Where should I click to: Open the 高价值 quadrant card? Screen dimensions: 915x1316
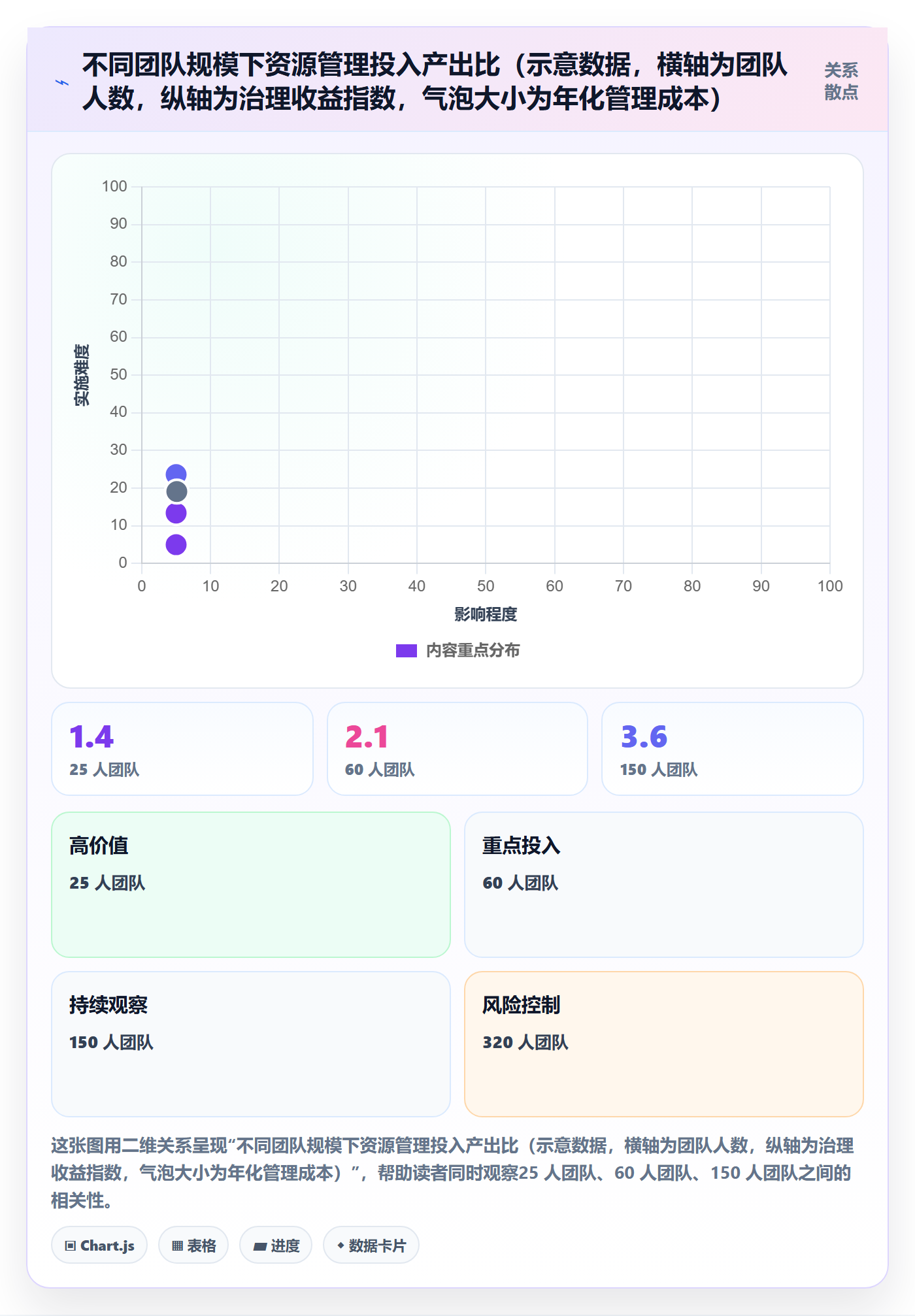[251, 885]
